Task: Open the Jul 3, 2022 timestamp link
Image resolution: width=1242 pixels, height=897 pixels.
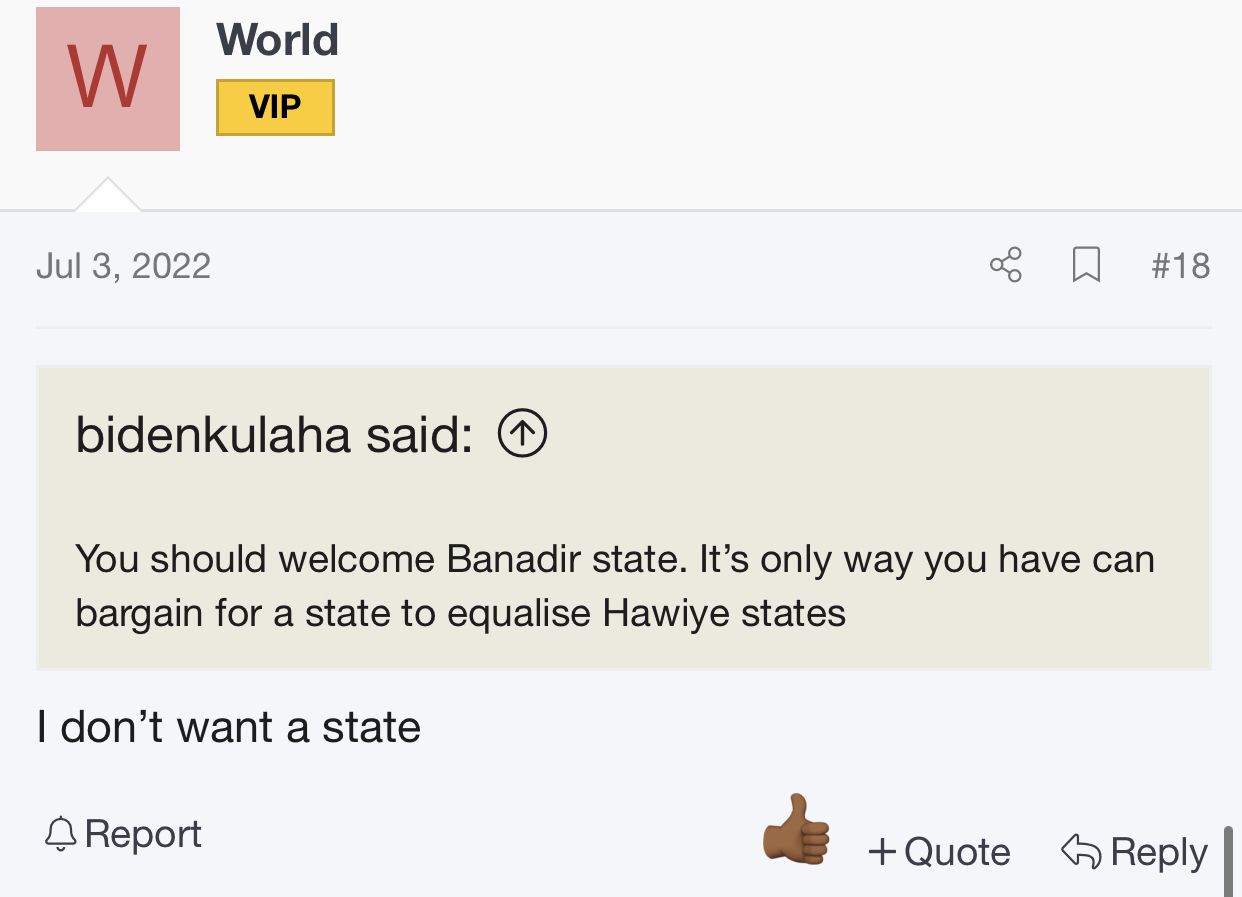Action: coord(123,266)
